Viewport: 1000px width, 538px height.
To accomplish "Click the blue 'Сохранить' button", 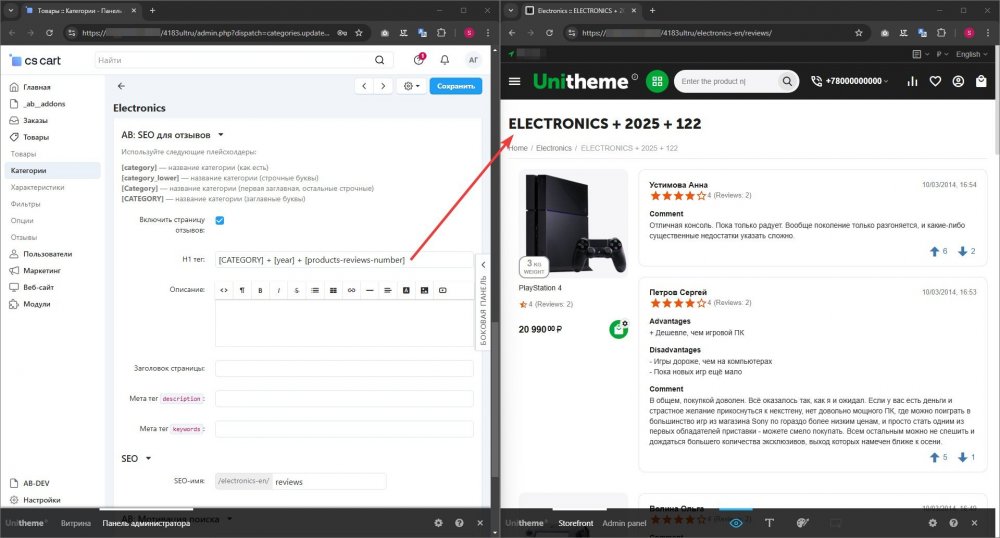I will (x=455, y=86).
